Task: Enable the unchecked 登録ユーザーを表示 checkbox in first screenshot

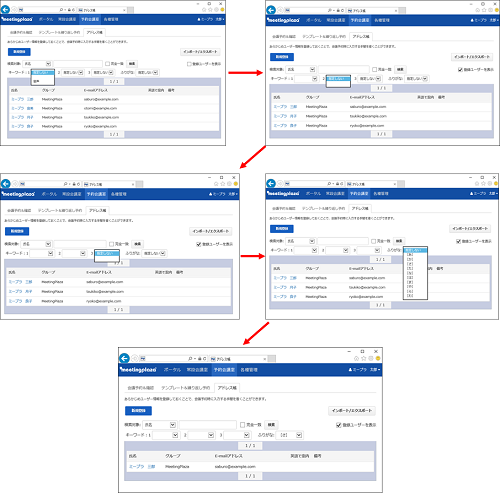Action: [189, 64]
